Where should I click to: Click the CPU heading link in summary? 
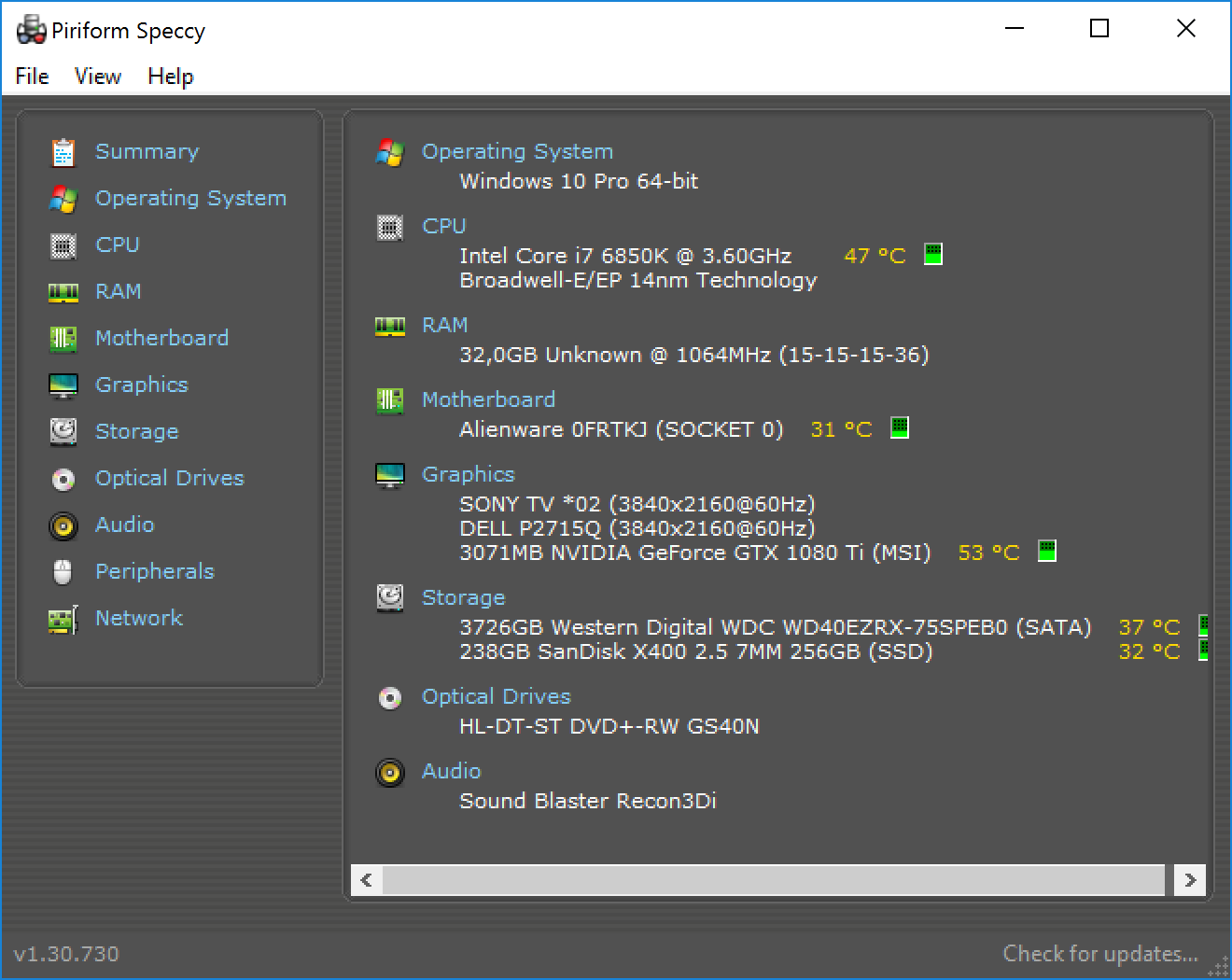444,226
